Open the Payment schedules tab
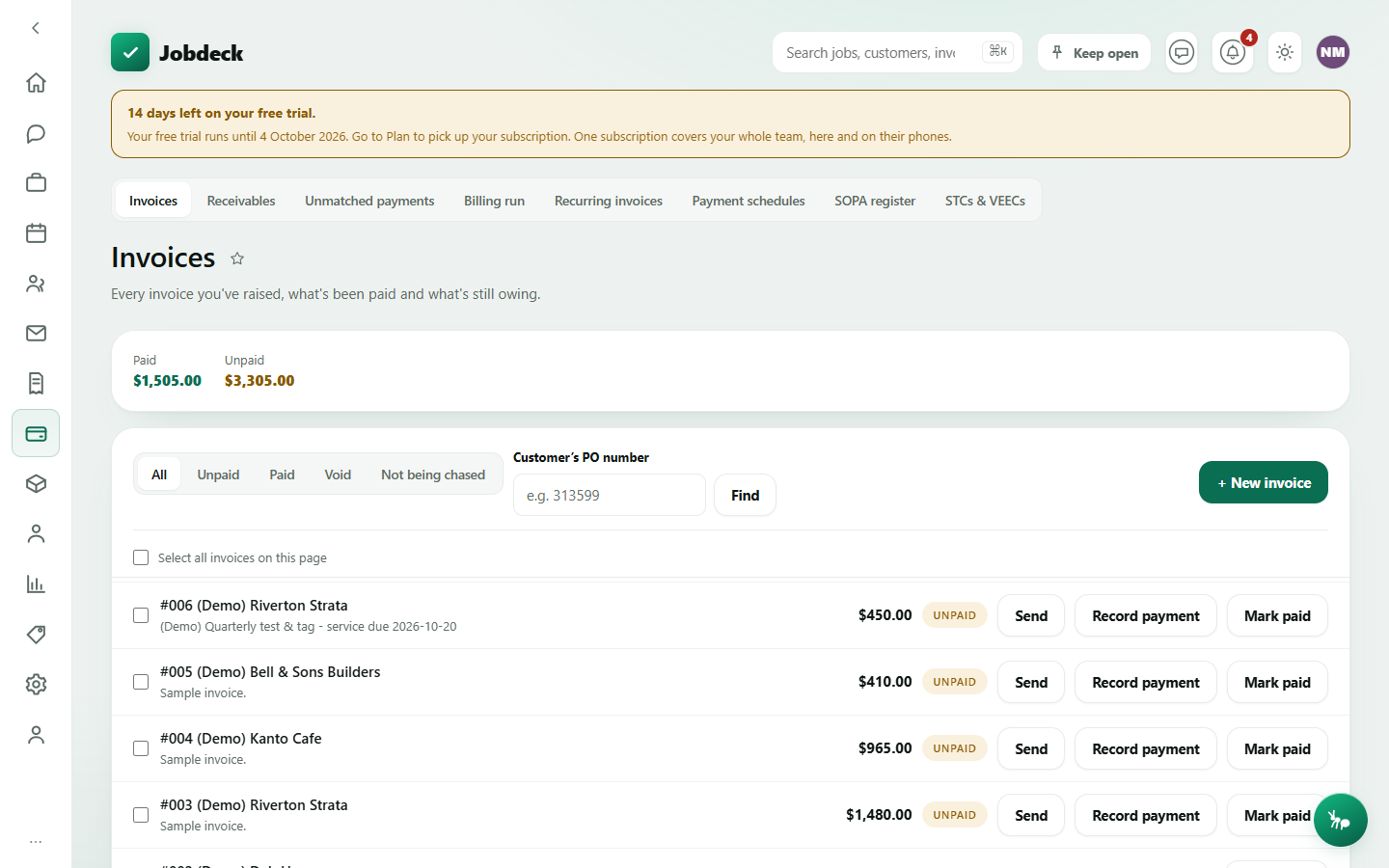Viewport: 1389px width, 868px height. tap(749, 201)
